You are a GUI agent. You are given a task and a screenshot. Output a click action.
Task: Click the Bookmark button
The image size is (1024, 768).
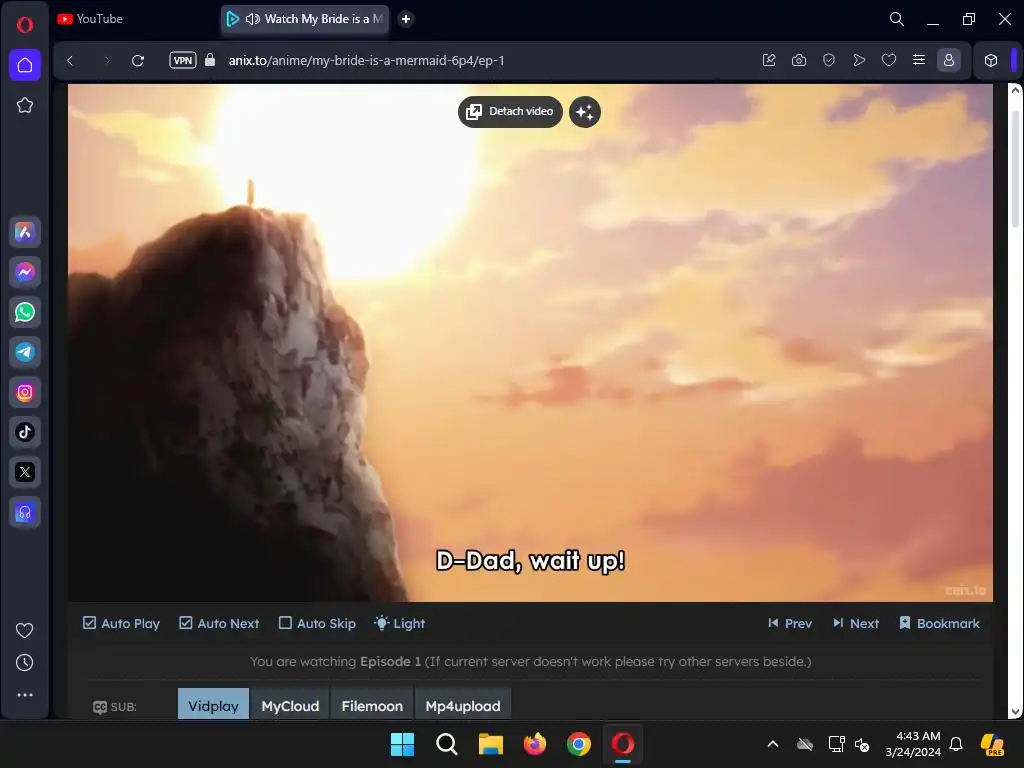pyautogui.click(x=939, y=623)
